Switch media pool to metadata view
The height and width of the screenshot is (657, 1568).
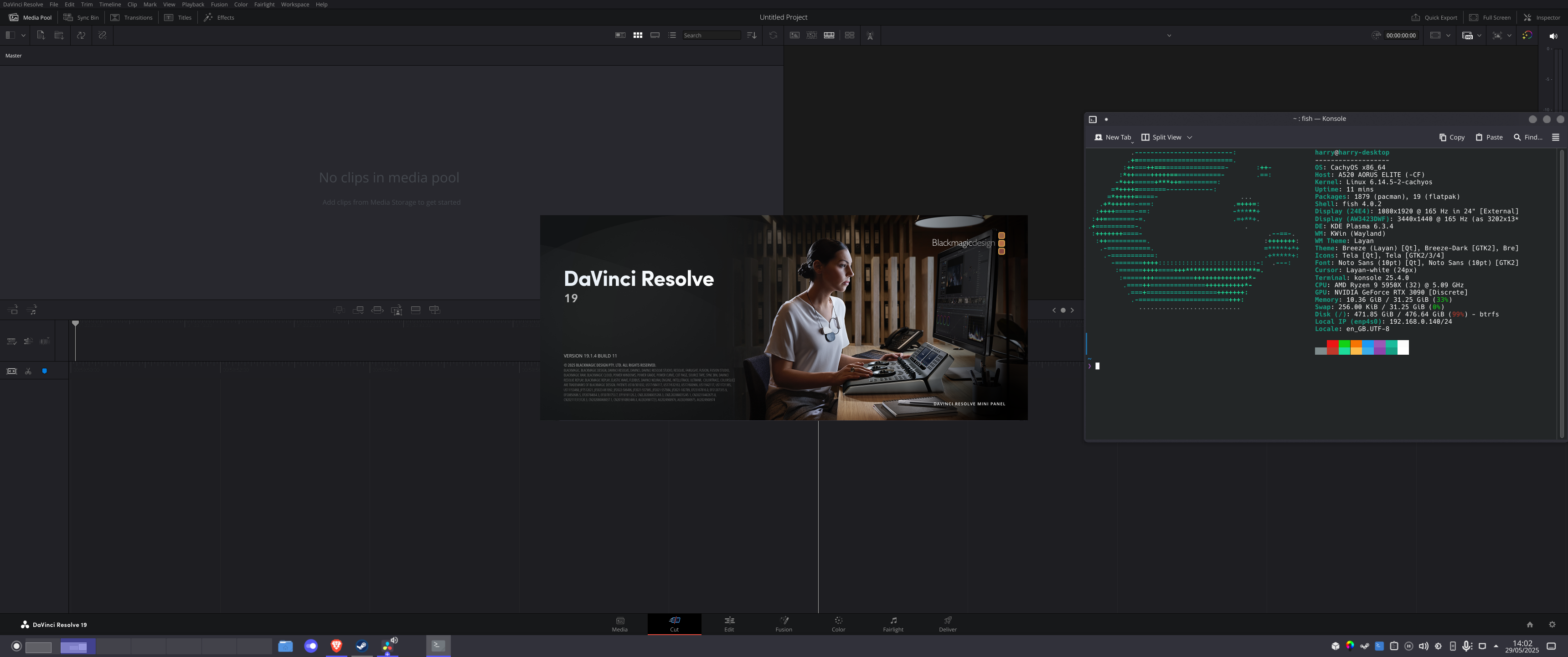[x=620, y=35]
